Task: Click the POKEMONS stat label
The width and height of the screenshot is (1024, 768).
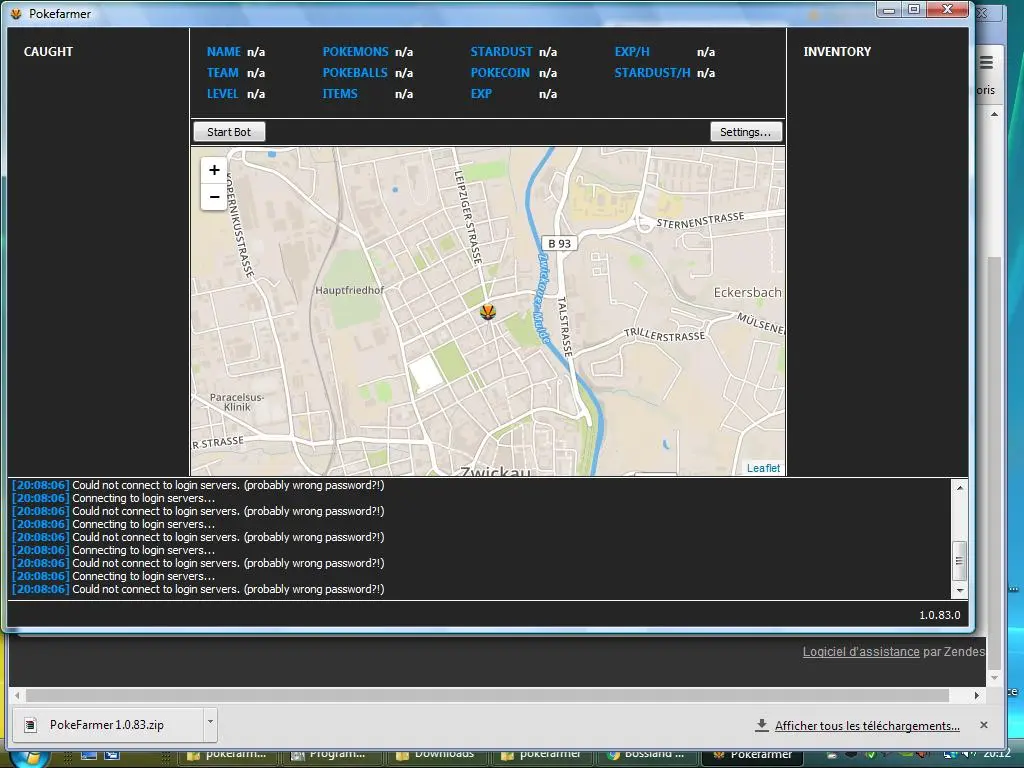Action: 355,52
